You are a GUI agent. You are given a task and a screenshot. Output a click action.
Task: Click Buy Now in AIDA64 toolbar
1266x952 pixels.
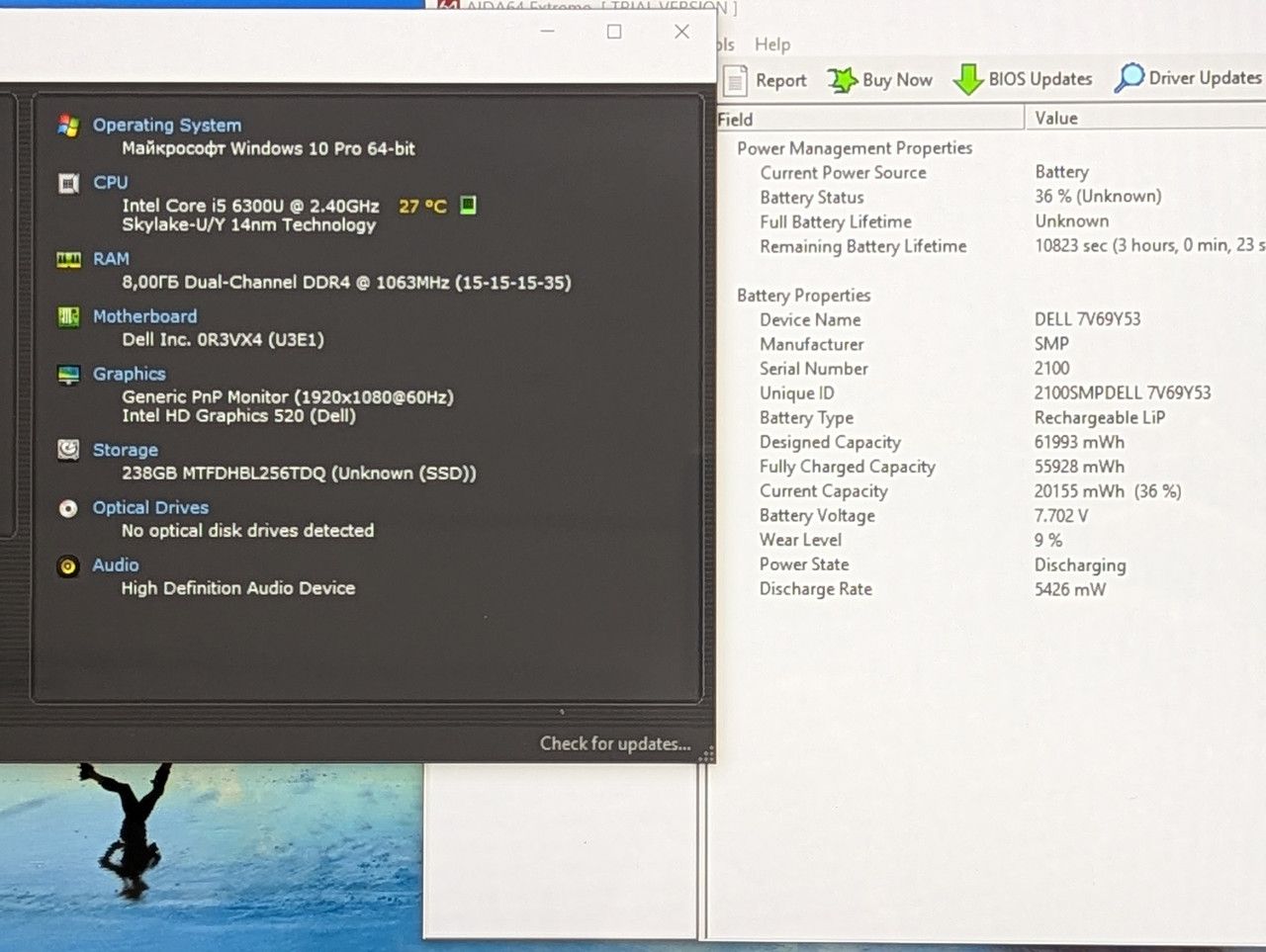879,80
